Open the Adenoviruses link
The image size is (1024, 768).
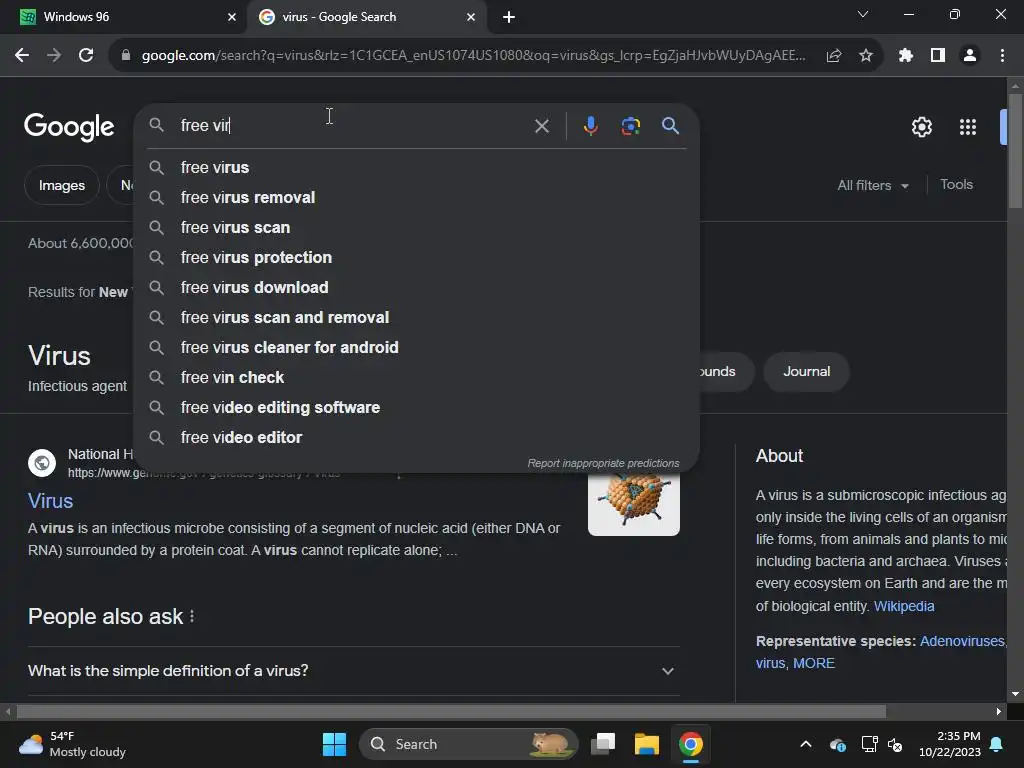tap(961, 641)
